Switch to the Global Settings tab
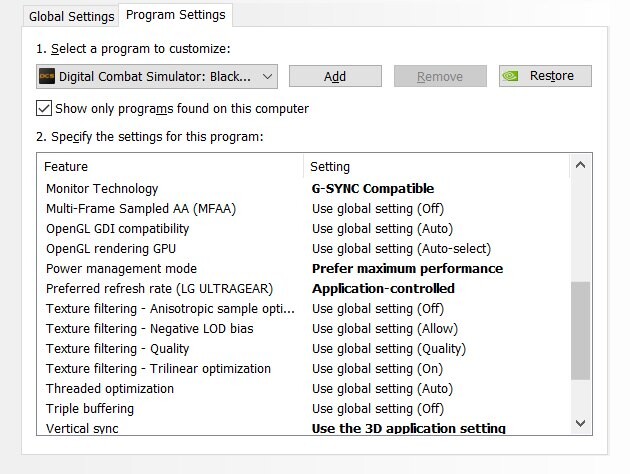 click(72, 16)
